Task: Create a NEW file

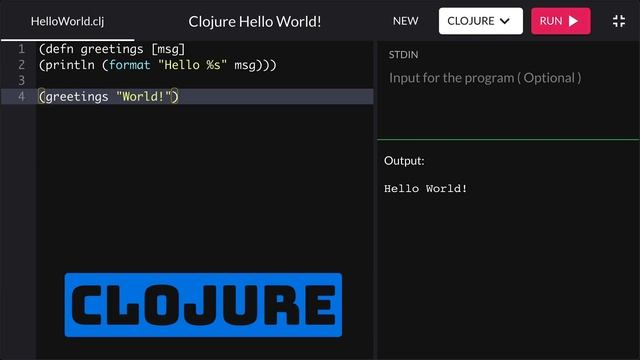Action: pos(405,21)
